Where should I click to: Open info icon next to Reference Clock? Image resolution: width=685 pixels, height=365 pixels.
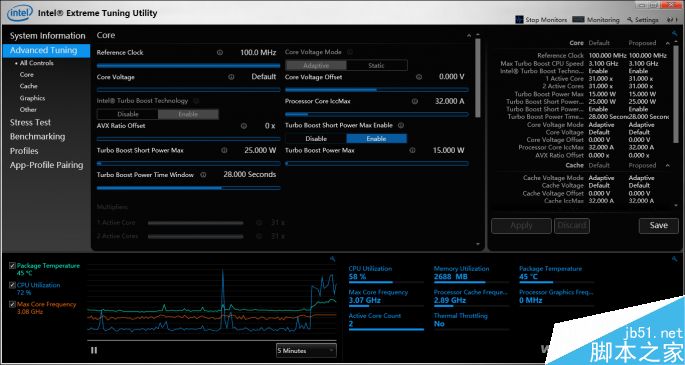pos(220,52)
